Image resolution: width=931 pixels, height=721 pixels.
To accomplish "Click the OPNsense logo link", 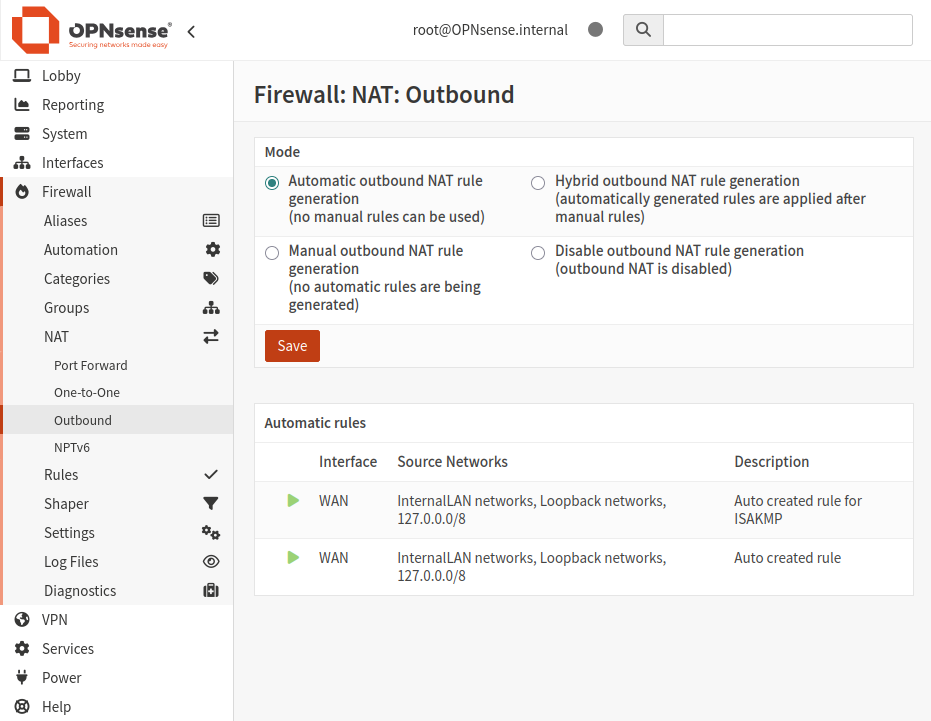I will pyautogui.click(x=92, y=30).
